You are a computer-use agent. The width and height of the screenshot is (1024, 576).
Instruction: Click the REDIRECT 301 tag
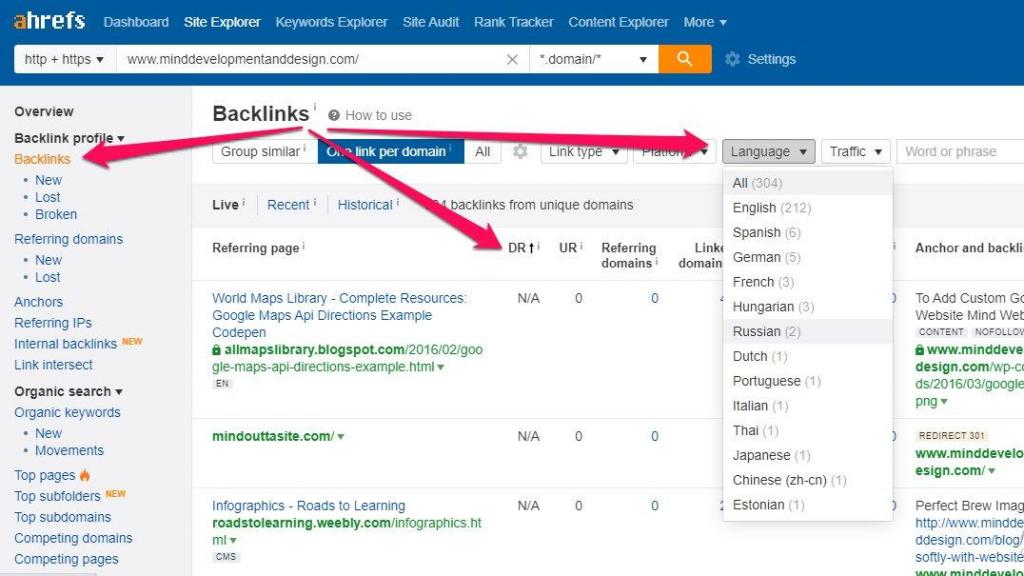coord(952,436)
